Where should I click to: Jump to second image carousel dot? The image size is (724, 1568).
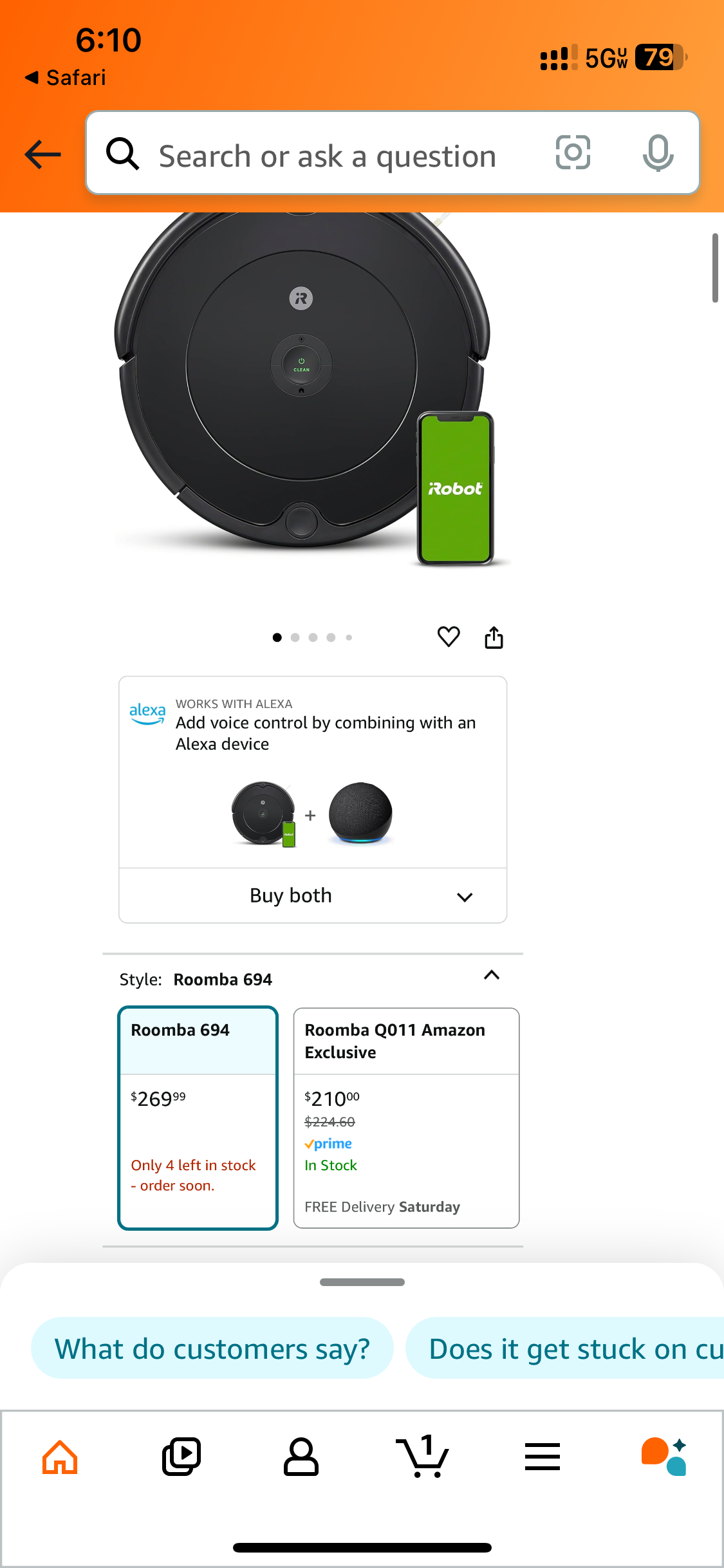[x=295, y=637]
